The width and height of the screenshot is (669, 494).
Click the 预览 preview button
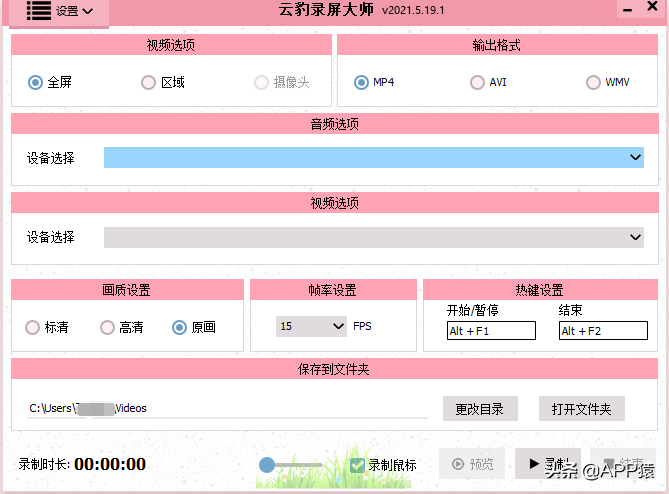[x=471, y=464]
